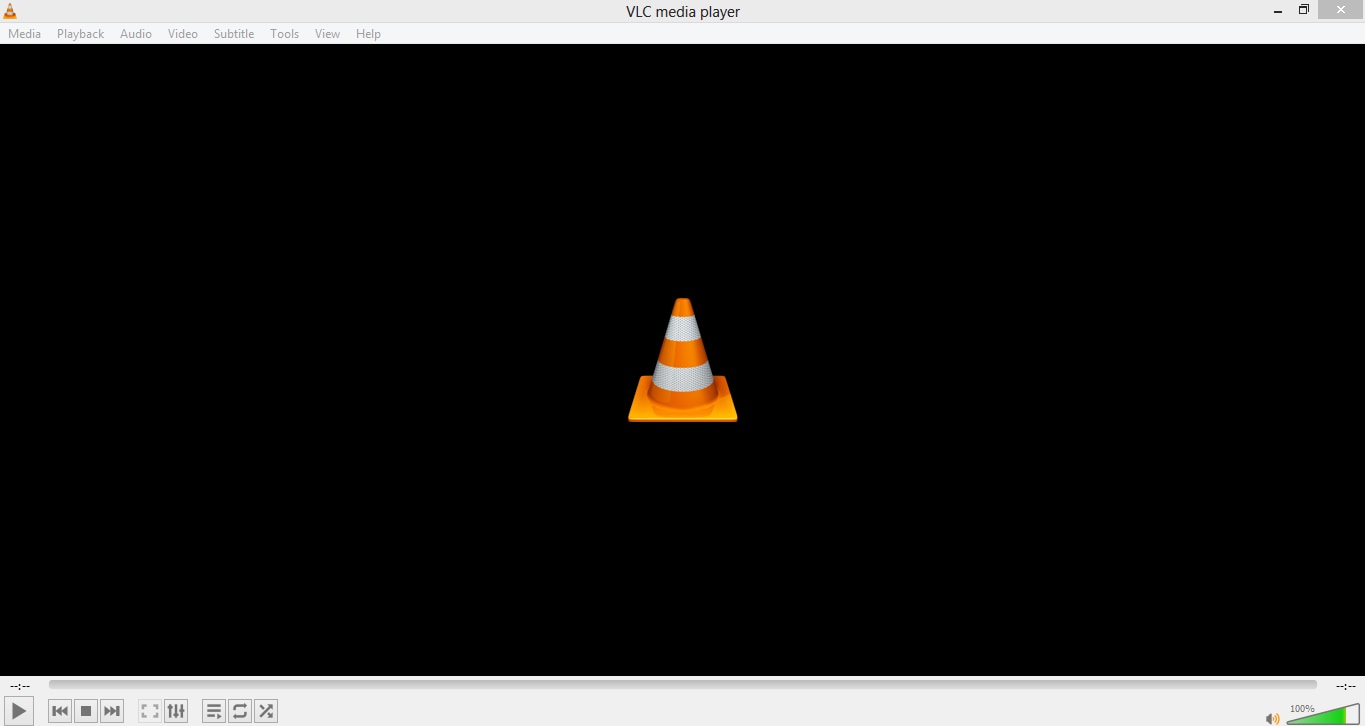Close VLC media player window
The image size is (1365, 726).
(x=1341, y=10)
